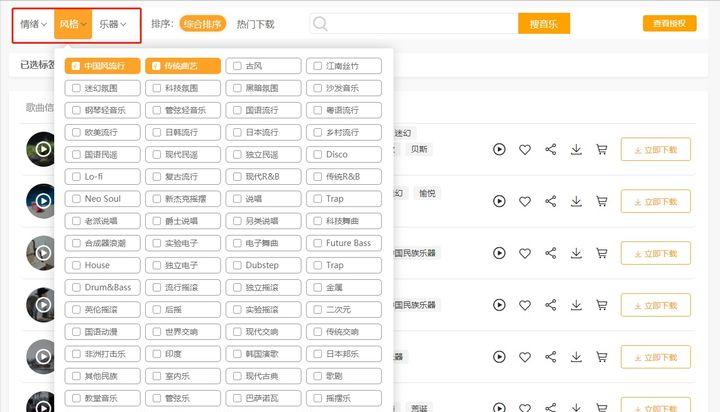
Task: Switch sorting to 热门下载
Action: point(255,23)
